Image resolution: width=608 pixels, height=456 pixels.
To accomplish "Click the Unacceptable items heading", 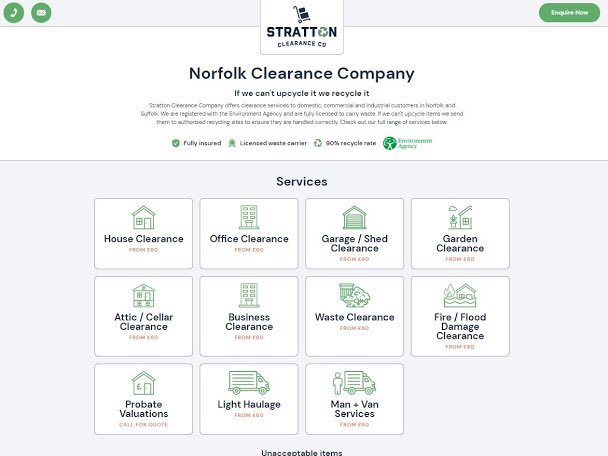I will coord(302,453).
